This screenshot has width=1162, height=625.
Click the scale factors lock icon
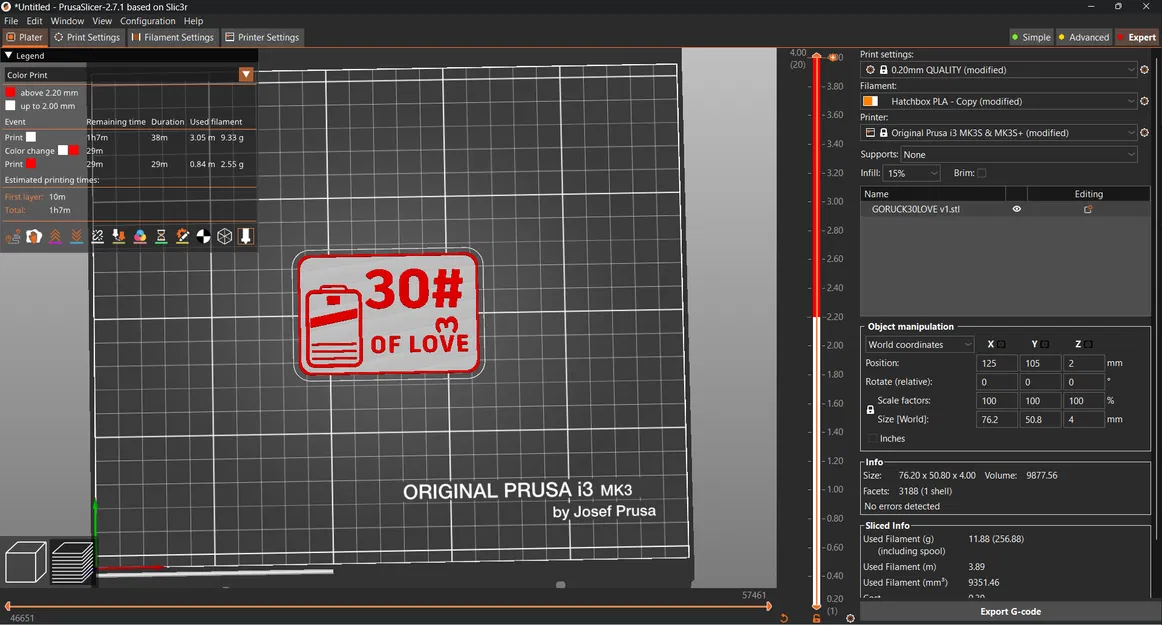click(870, 410)
